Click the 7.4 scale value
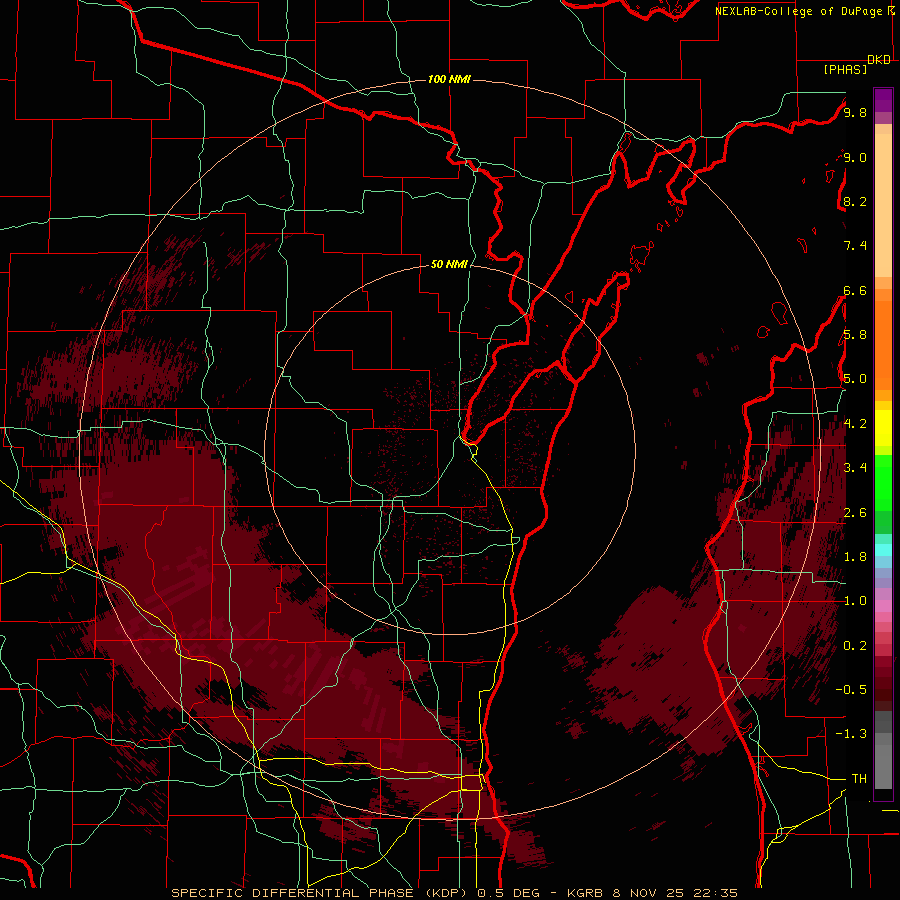Viewport: 900px width, 900px height. [x=855, y=246]
